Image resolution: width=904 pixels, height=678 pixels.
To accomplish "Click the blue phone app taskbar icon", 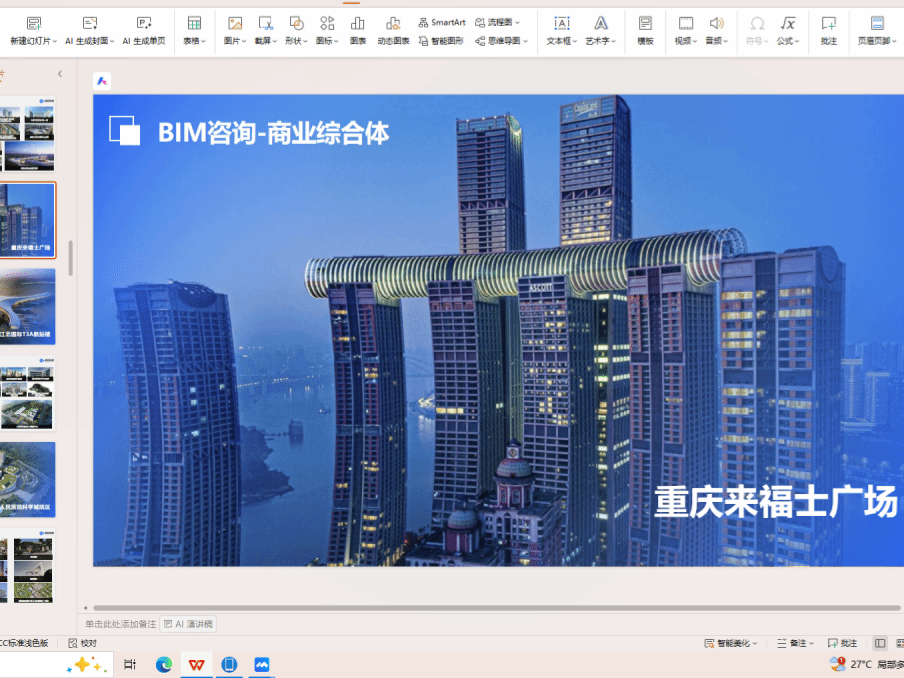I will tap(229, 665).
